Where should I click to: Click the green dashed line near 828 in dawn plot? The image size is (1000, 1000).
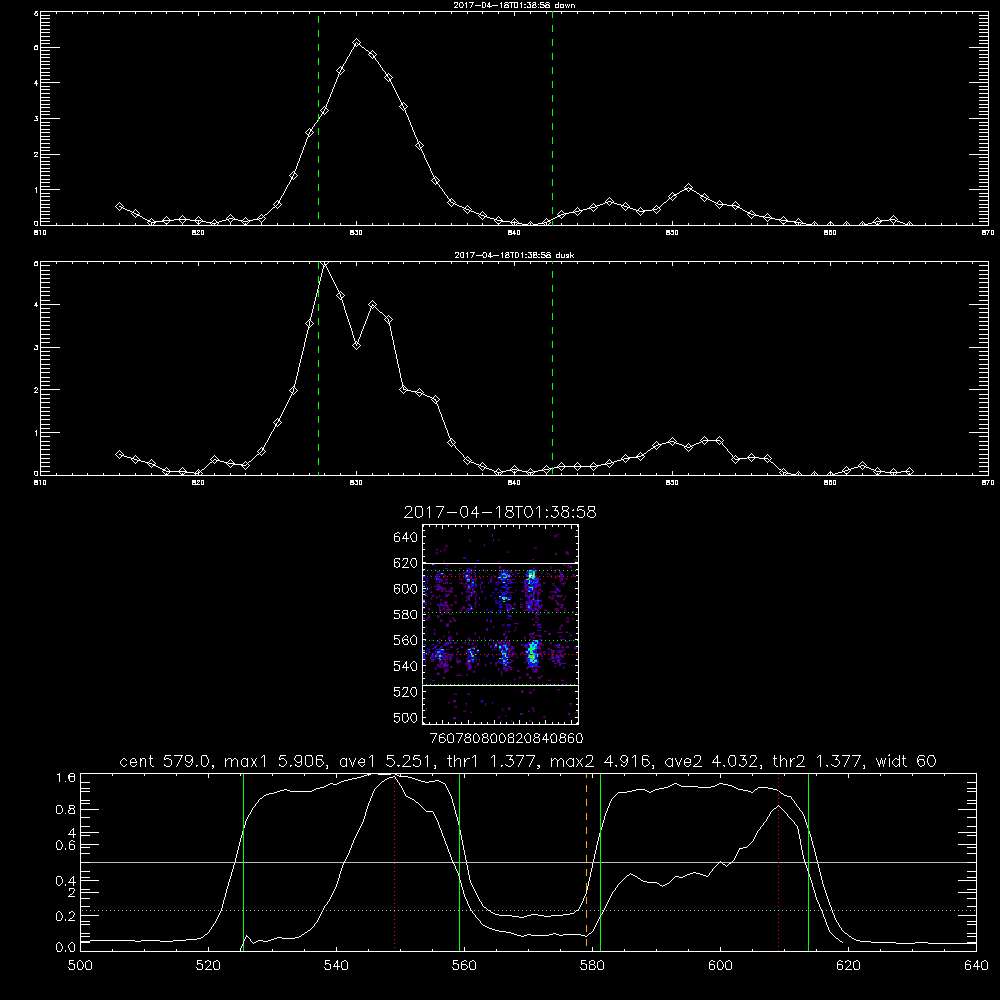pyautogui.click(x=318, y=118)
